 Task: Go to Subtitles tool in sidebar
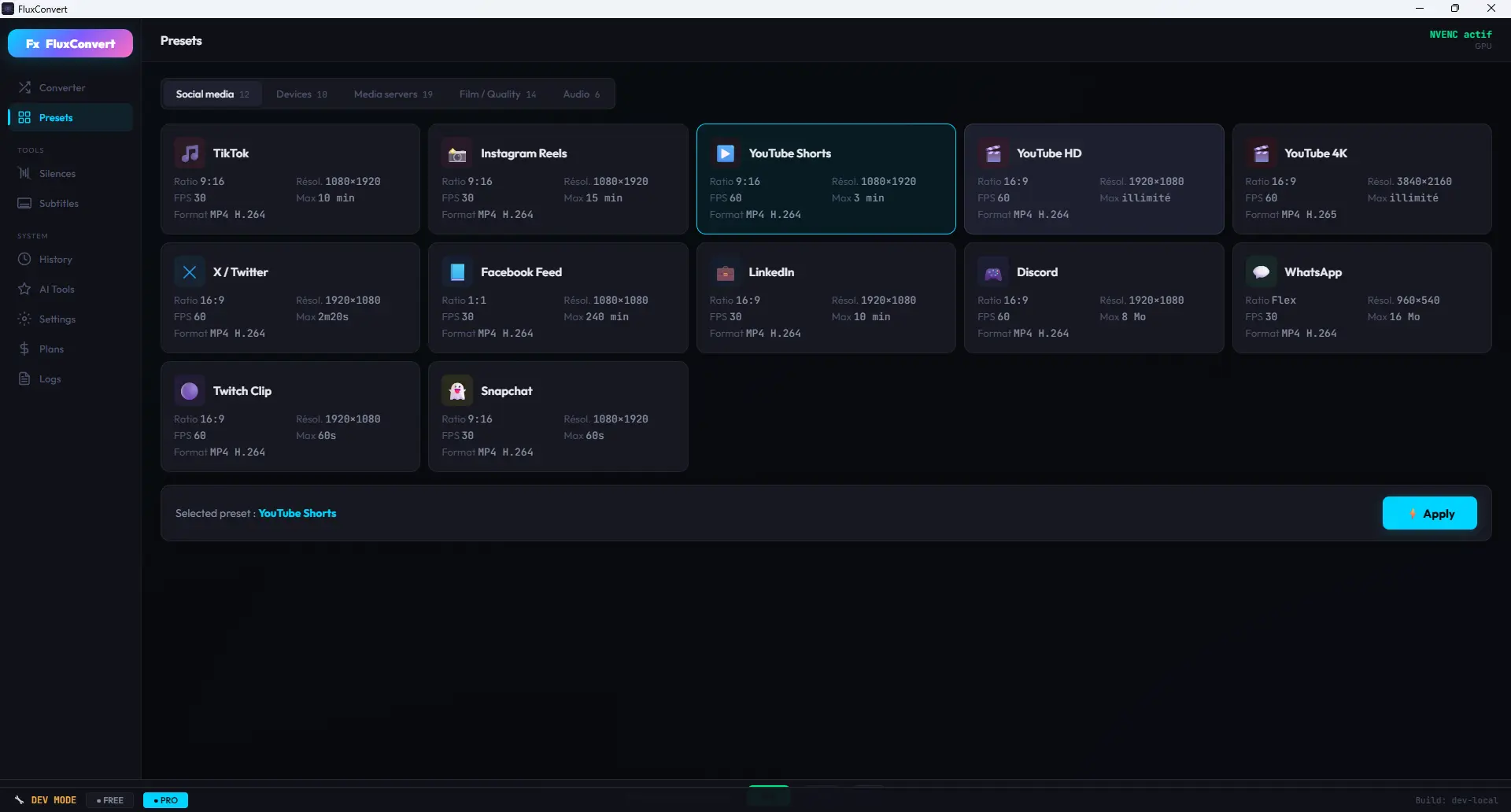[x=58, y=204]
